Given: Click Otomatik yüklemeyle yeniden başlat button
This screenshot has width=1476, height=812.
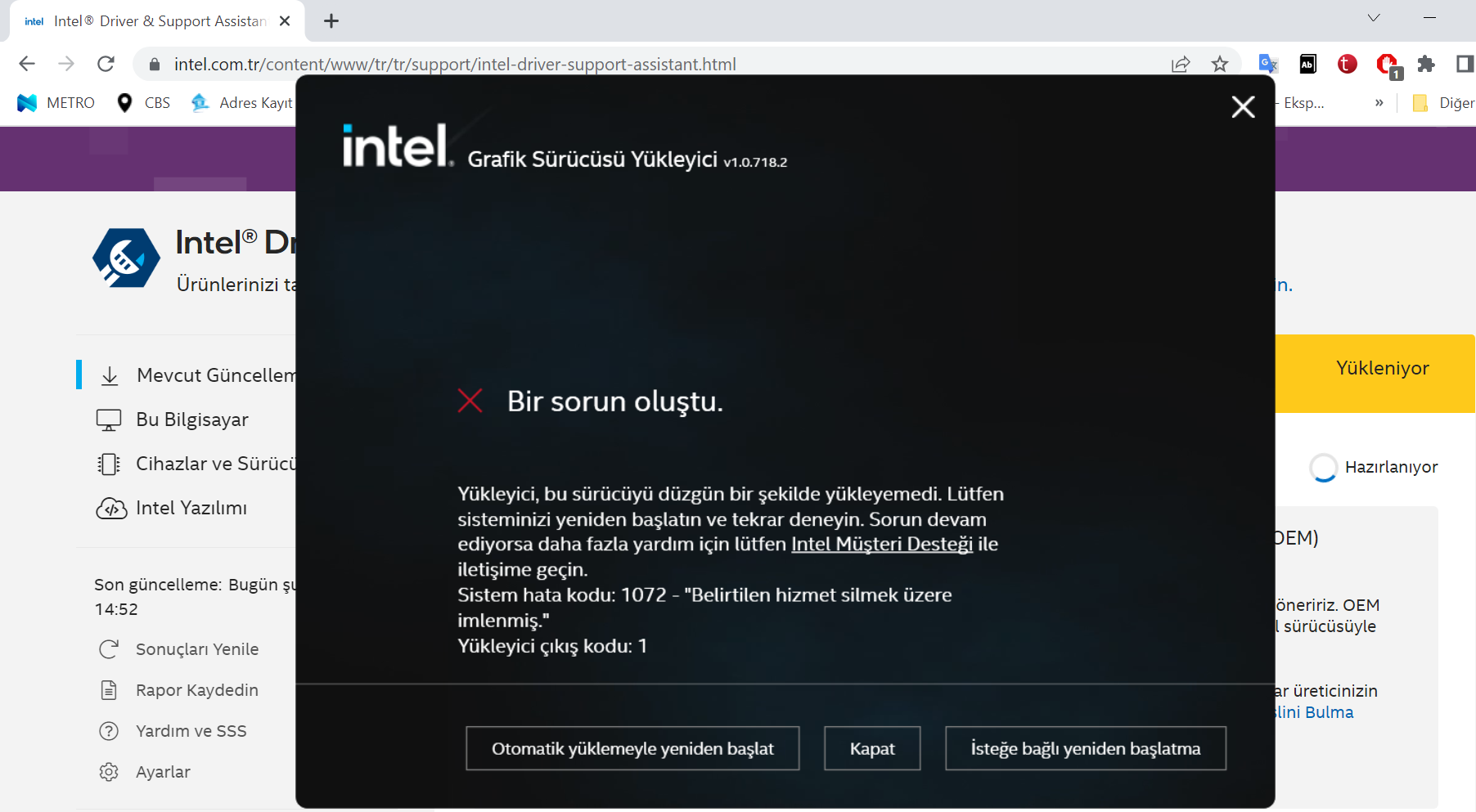Looking at the screenshot, I should click(632, 748).
